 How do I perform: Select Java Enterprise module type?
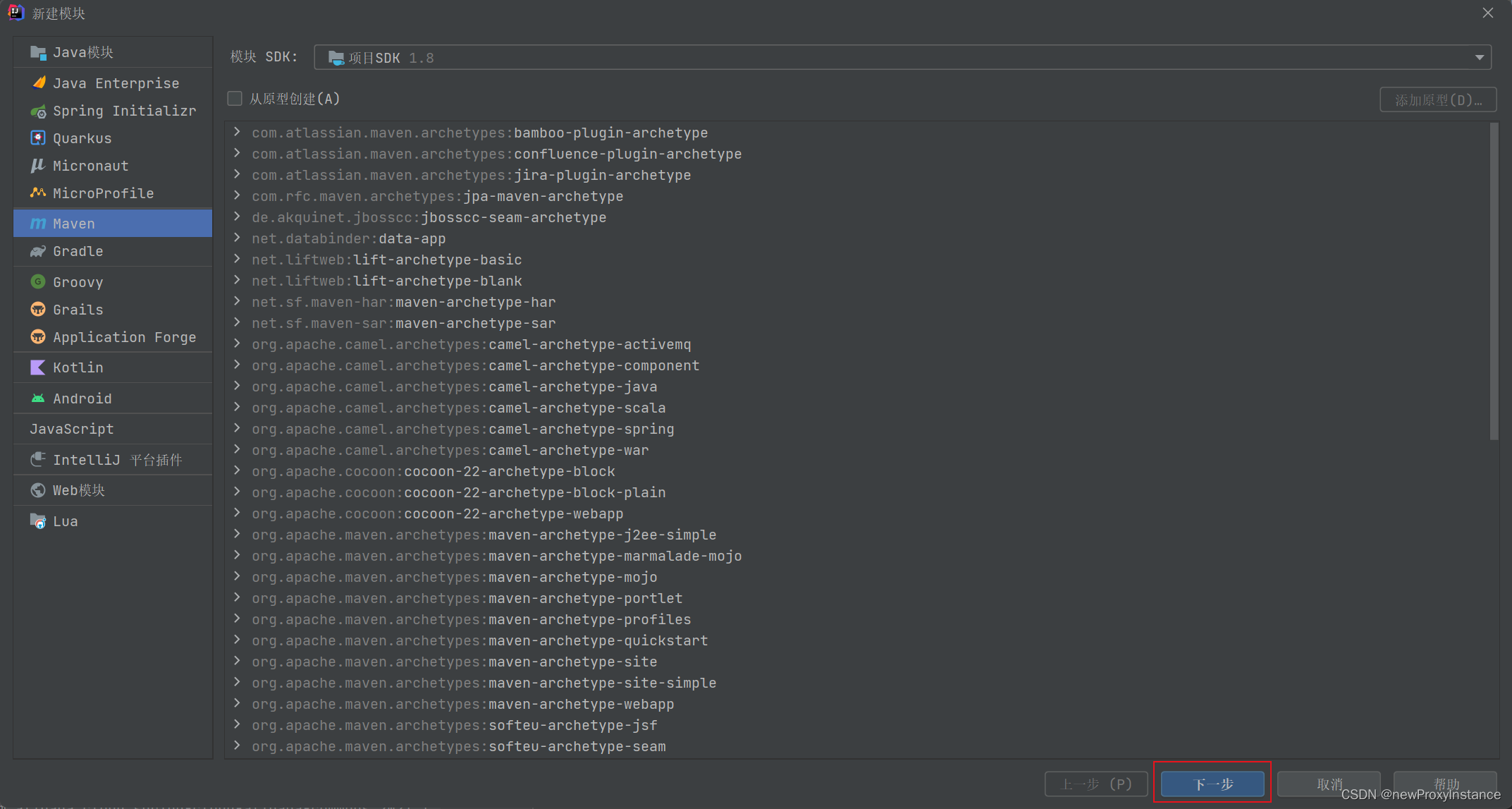coord(113,83)
